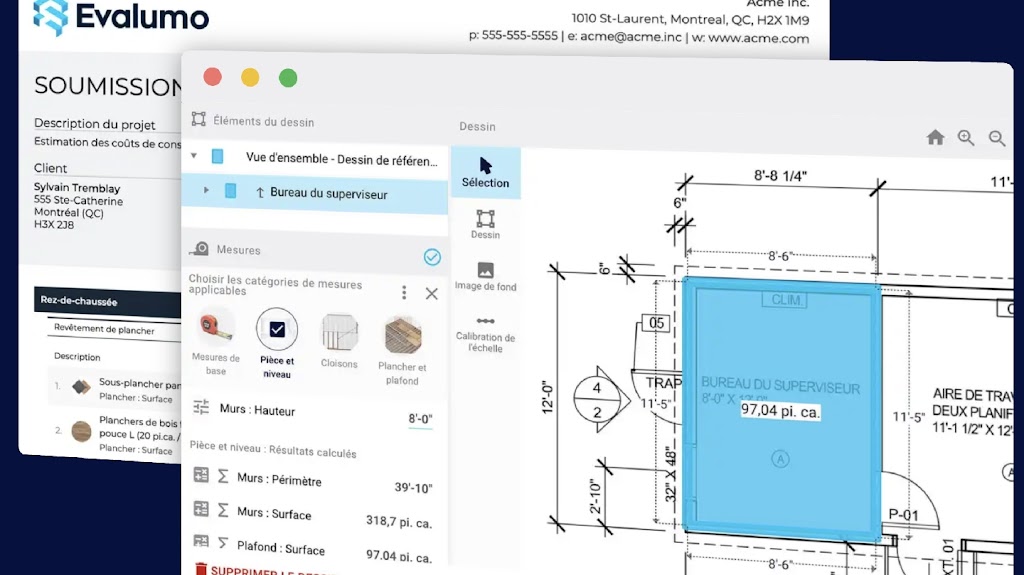Viewport: 1024px width, 575px height.
Task: Click the Supprimer le dessin button
Action: tap(264, 570)
